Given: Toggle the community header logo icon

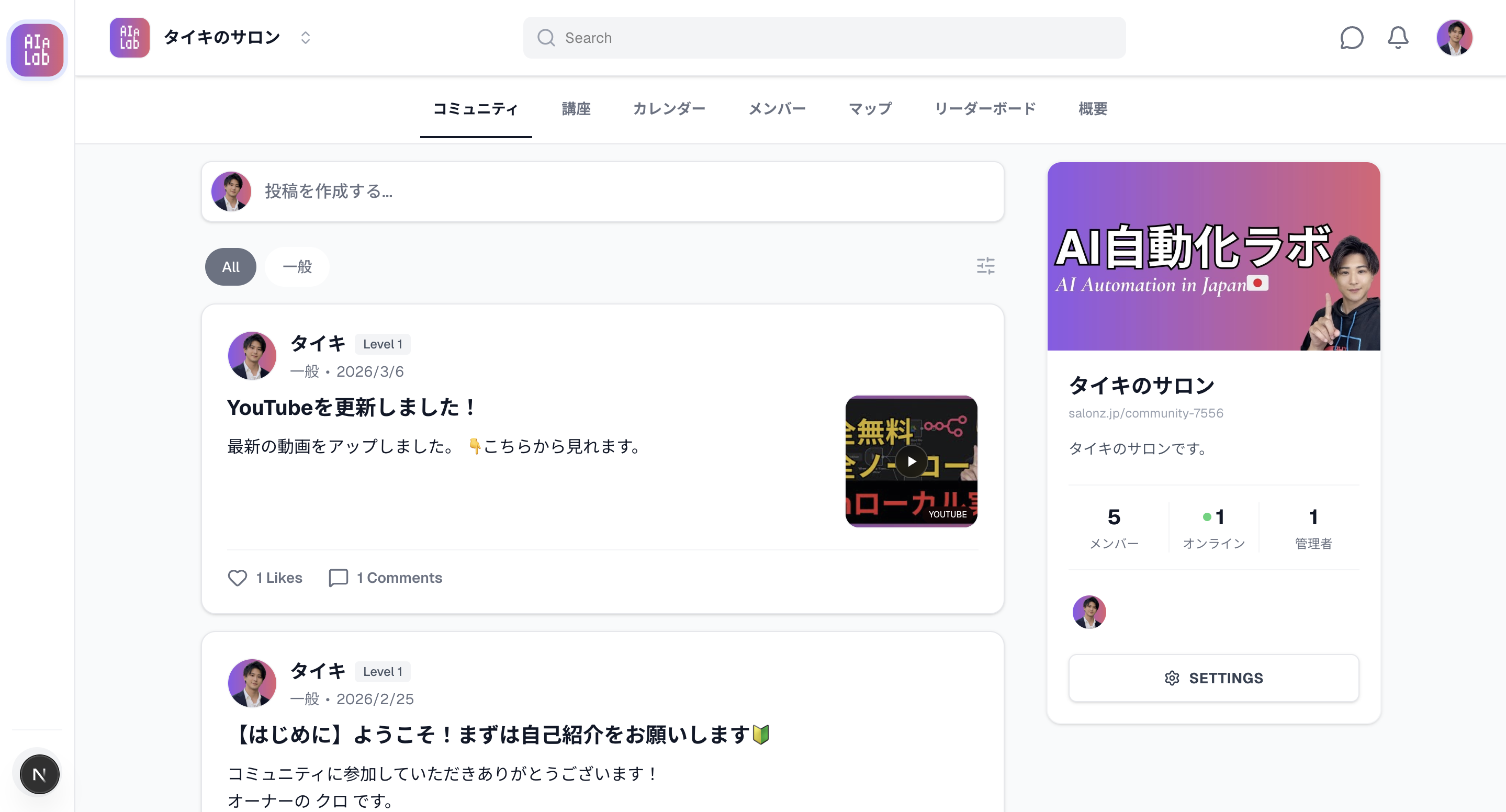Looking at the screenshot, I should 129,38.
